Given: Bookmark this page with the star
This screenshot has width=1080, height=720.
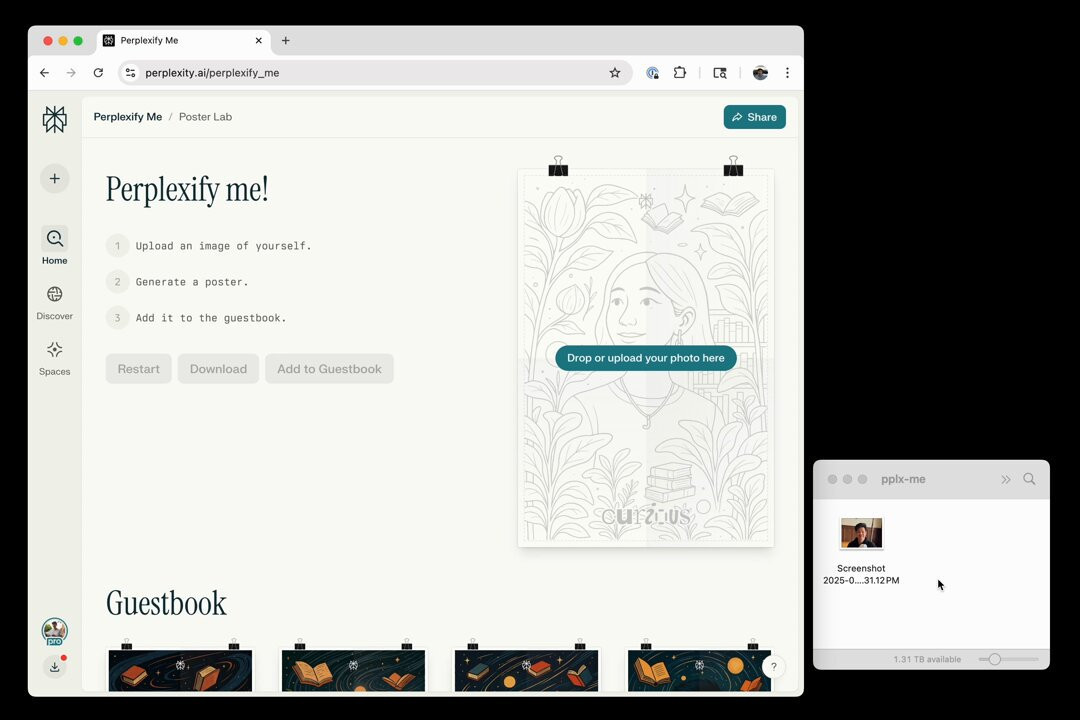Looking at the screenshot, I should pyautogui.click(x=615, y=72).
